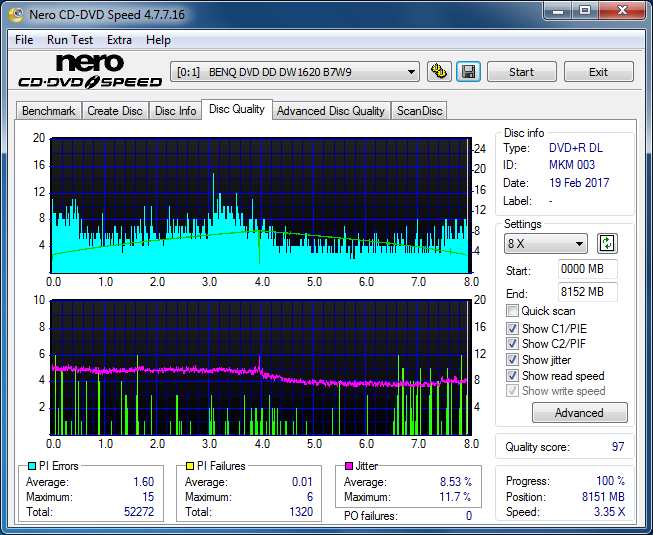
Task: Click the refresh speed settings icon
Action: click(x=607, y=244)
